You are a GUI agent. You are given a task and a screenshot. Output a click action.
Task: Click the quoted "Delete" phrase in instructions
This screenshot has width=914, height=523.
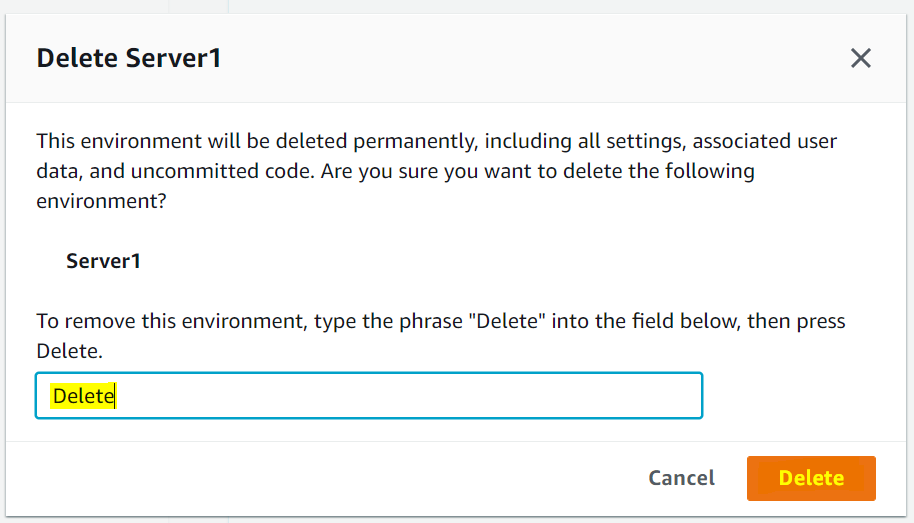[497, 322]
